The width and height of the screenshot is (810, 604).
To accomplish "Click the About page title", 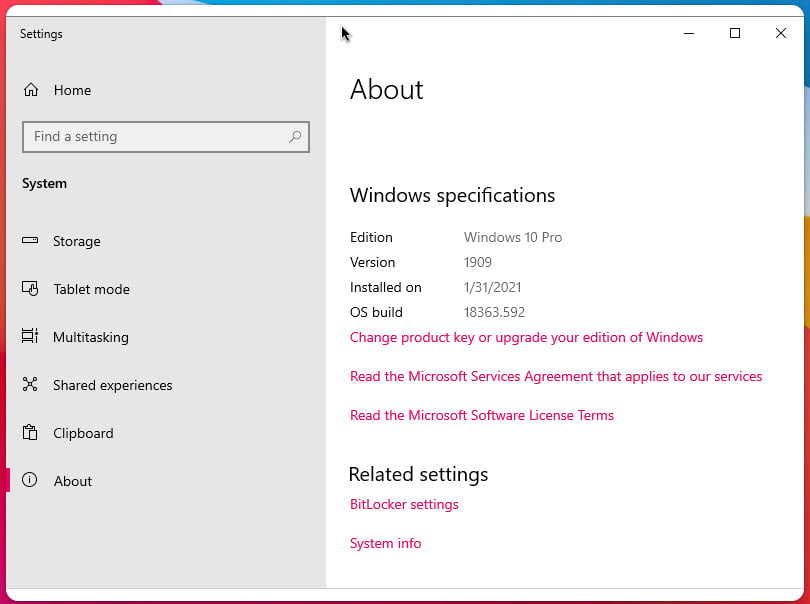I will pos(386,89).
